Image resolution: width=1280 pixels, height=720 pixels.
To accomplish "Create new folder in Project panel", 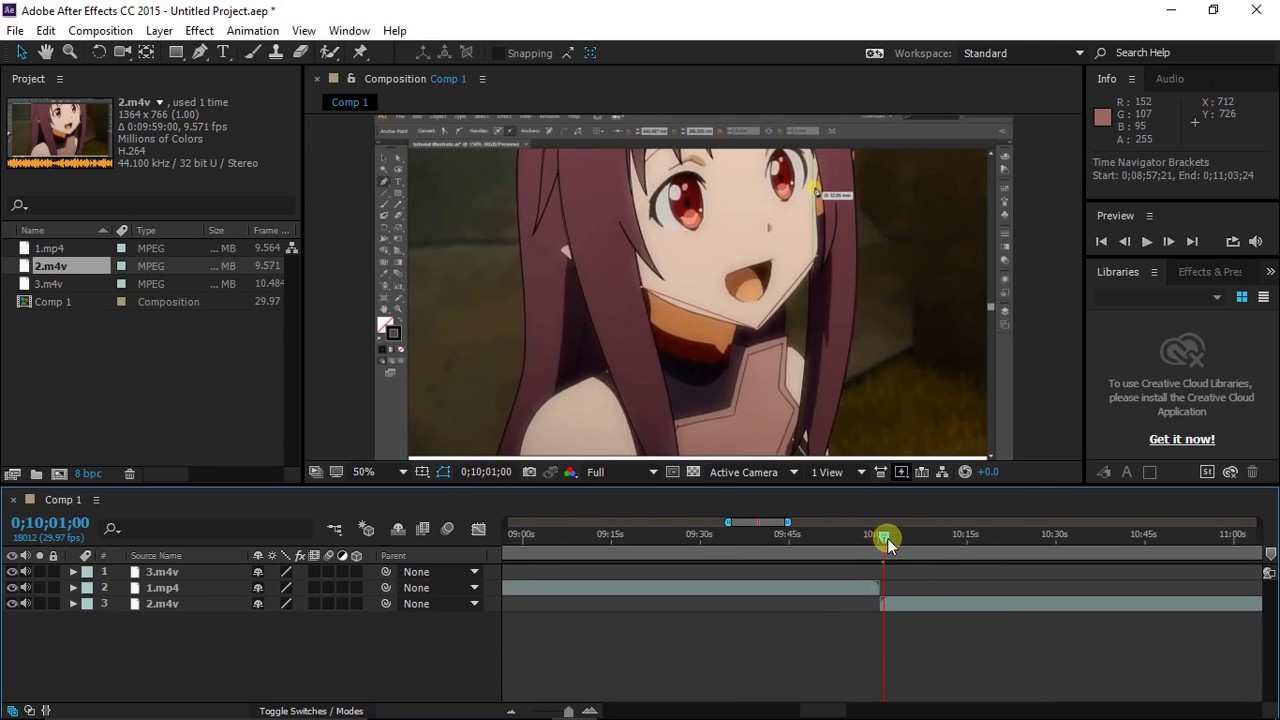I will click(36, 474).
